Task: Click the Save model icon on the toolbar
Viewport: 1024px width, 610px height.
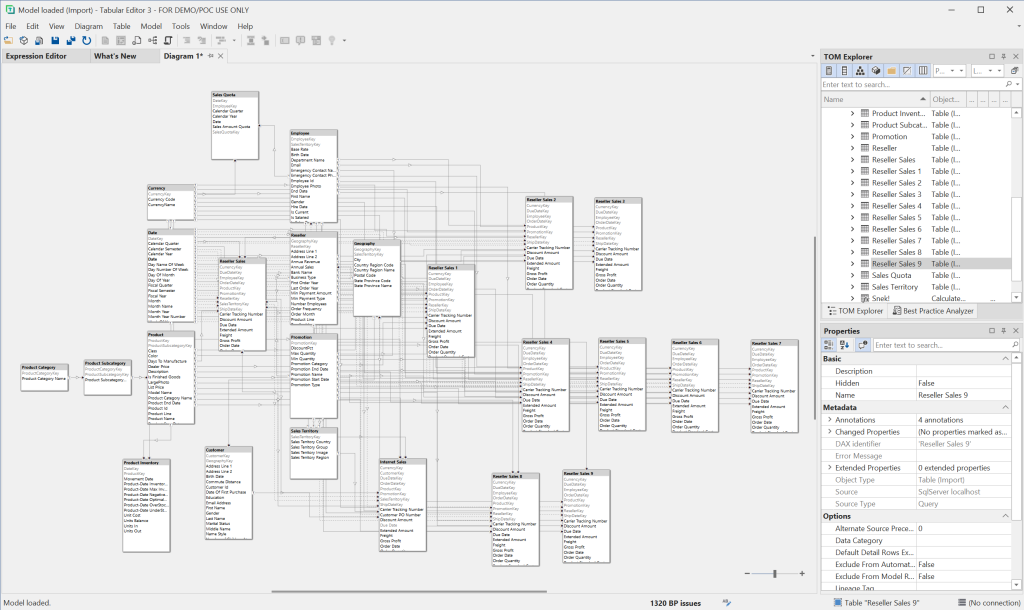Action: point(53,40)
